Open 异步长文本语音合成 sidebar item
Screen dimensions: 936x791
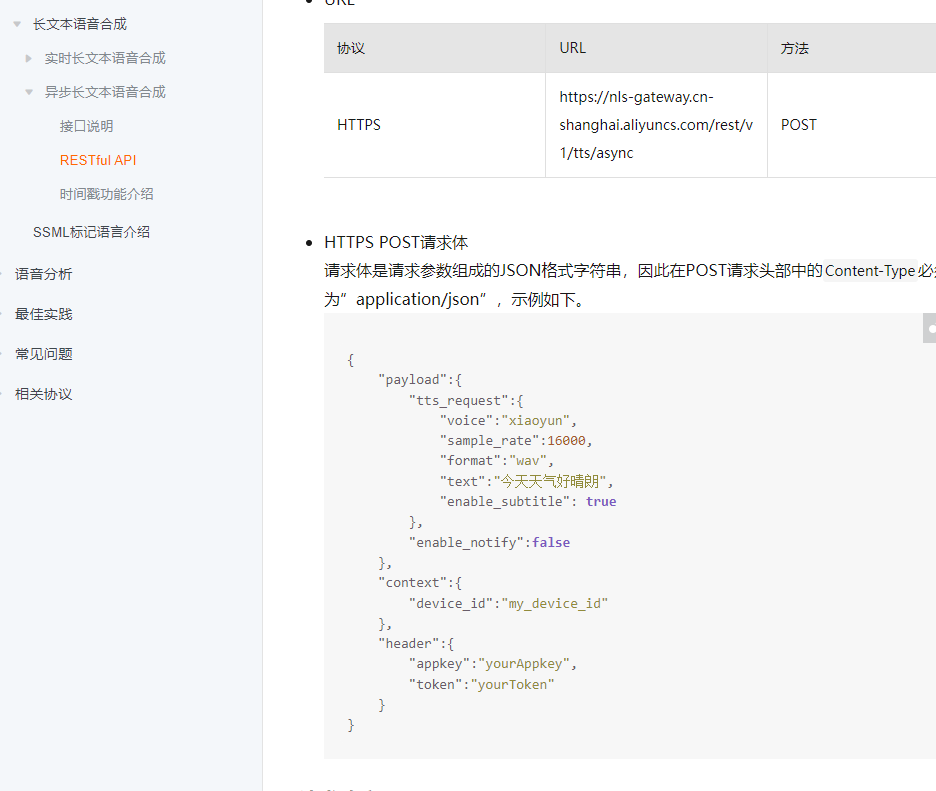pos(105,92)
